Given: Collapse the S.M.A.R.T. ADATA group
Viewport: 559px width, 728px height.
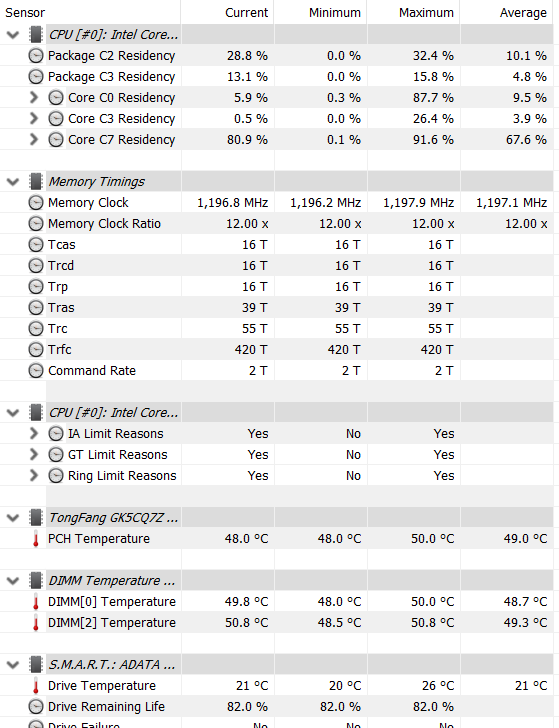Looking at the screenshot, I should (x=13, y=664).
